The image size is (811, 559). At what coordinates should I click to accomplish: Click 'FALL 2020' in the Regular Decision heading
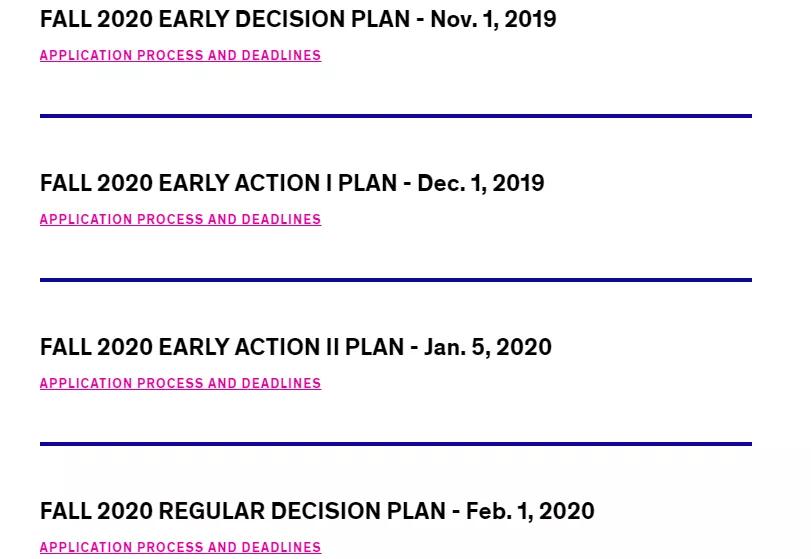pyautogui.click(x=96, y=511)
